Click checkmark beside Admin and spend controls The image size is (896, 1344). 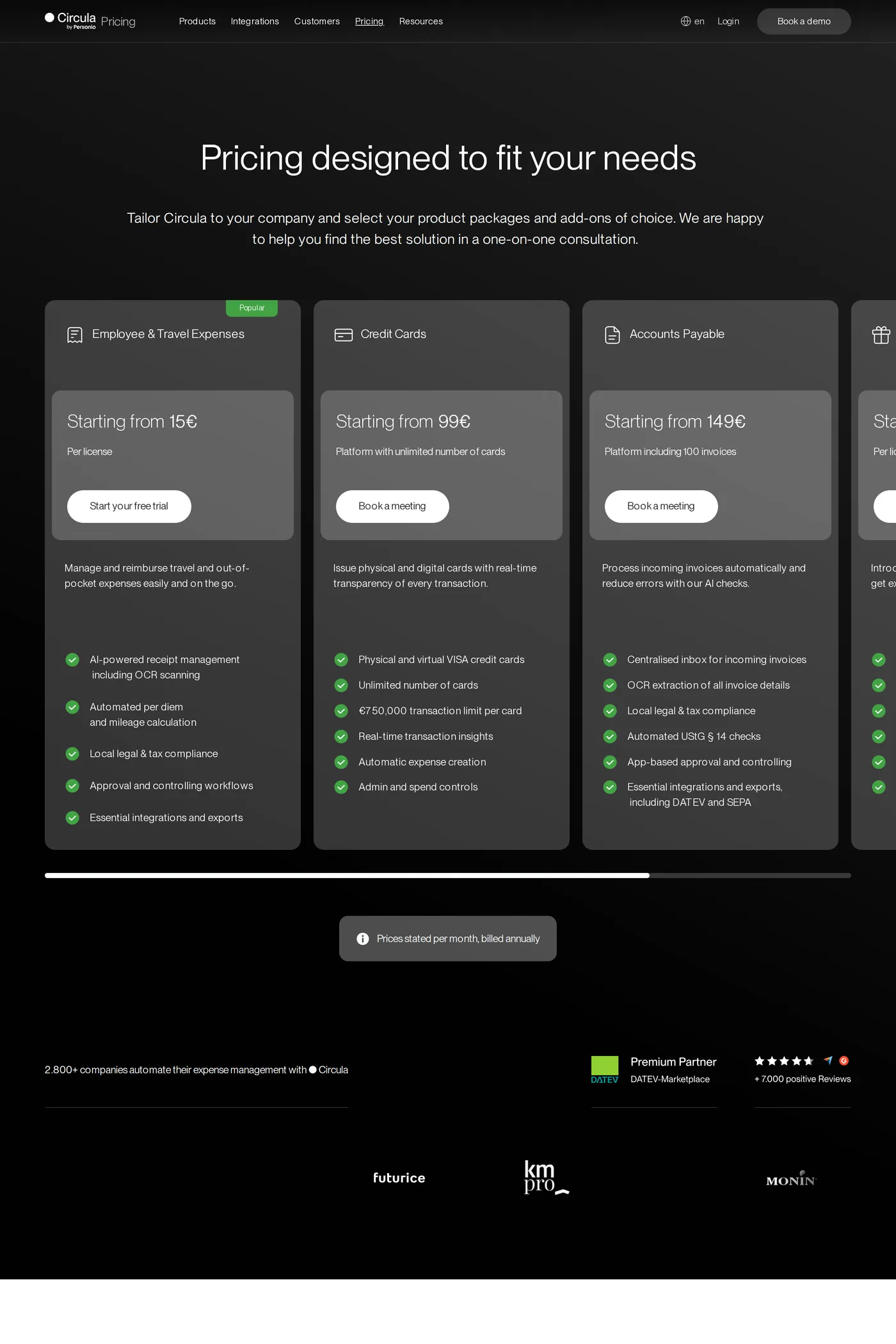coord(341,787)
